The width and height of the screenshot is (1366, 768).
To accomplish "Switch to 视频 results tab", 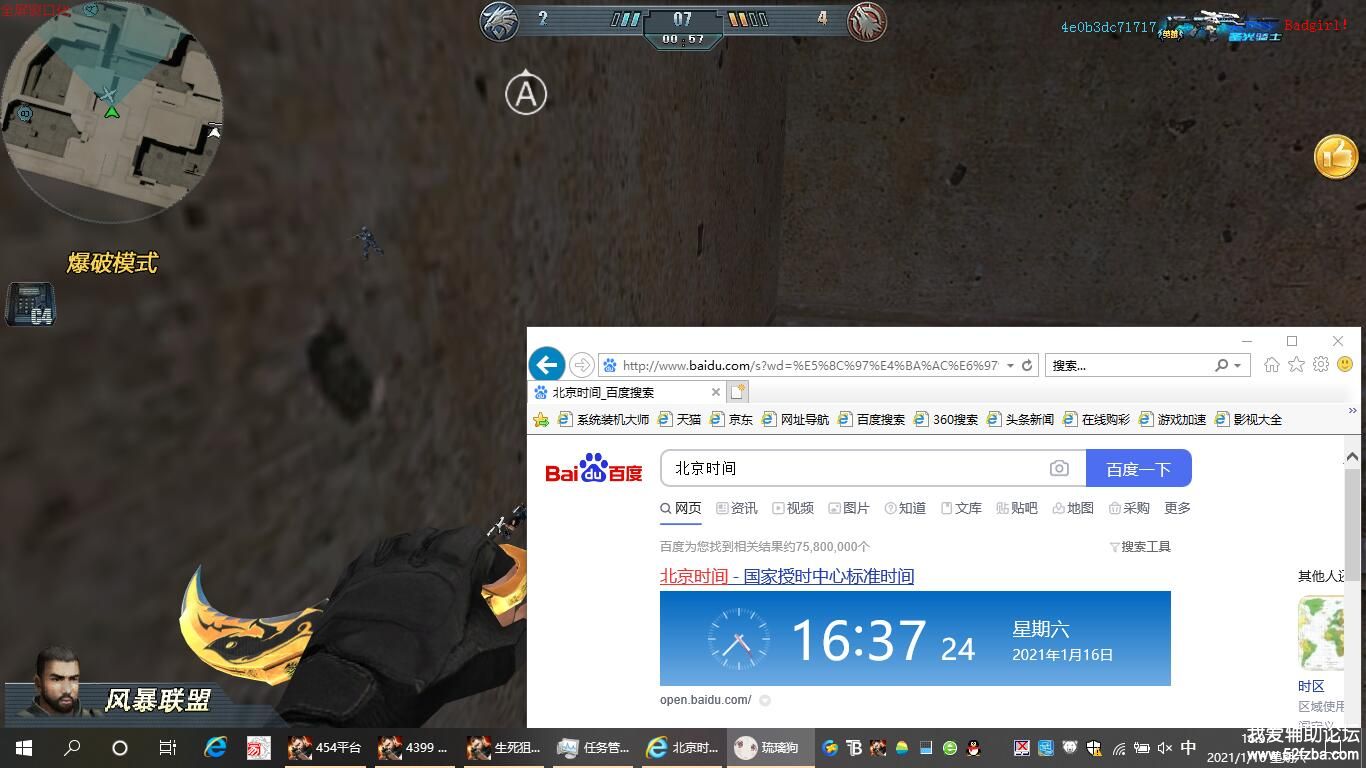I will [793, 508].
